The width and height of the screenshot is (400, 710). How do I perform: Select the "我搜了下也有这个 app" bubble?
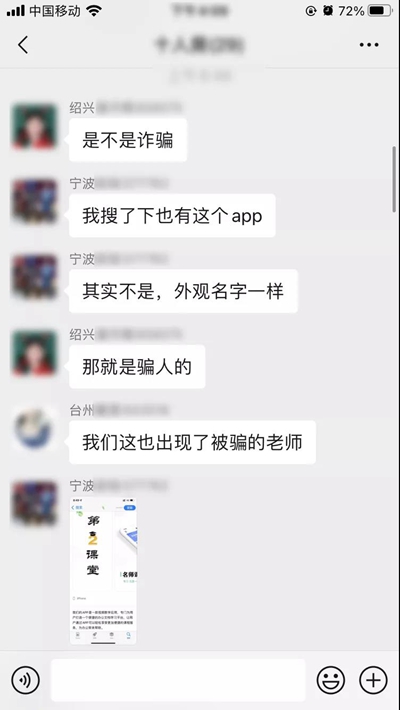pyautogui.click(x=172, y=216)
